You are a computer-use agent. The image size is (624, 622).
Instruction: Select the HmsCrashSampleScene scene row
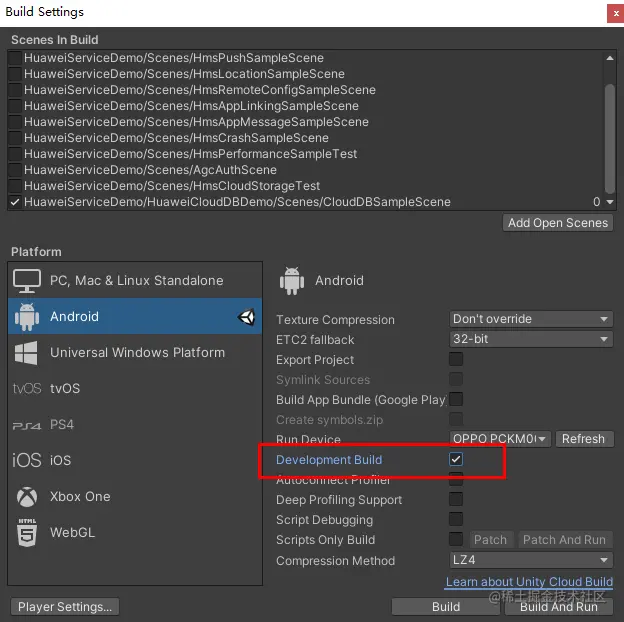point(306,138)
